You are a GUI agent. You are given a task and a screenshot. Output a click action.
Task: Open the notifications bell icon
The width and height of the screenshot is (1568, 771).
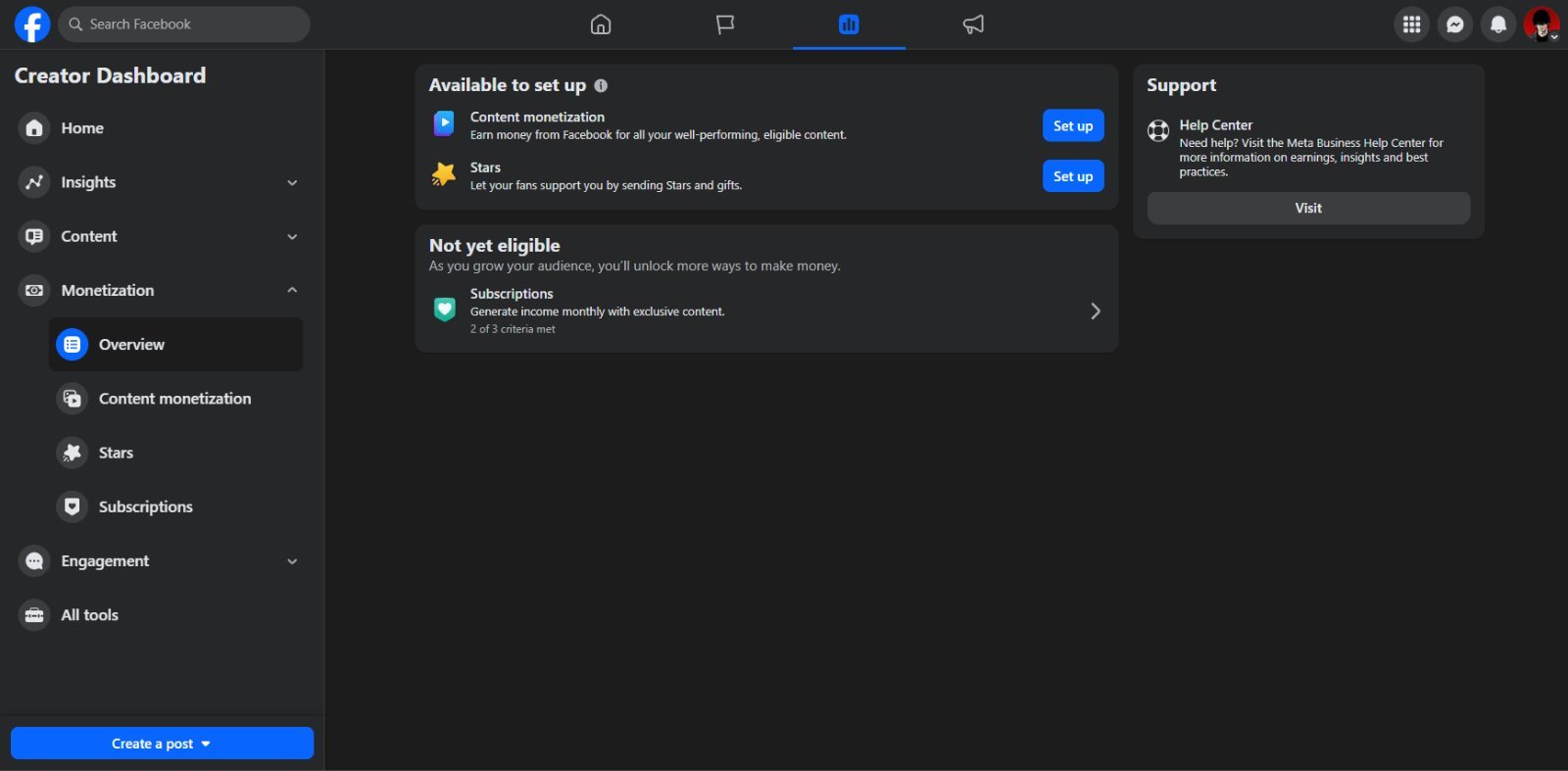[x=1498, y=24]
